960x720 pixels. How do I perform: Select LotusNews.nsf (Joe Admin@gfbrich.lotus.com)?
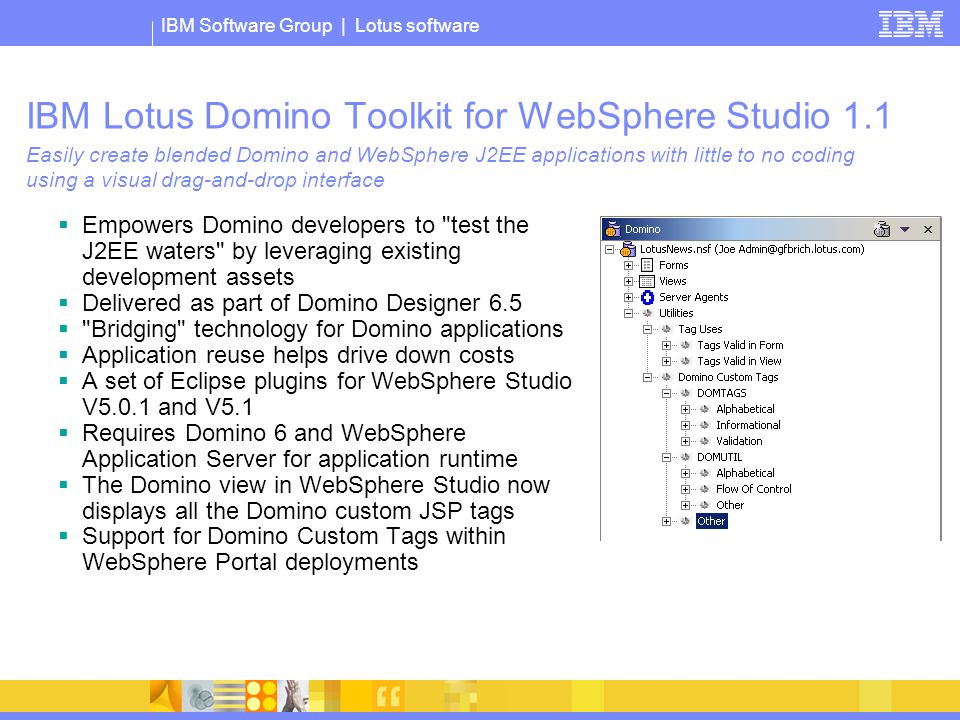pos(752,249)
